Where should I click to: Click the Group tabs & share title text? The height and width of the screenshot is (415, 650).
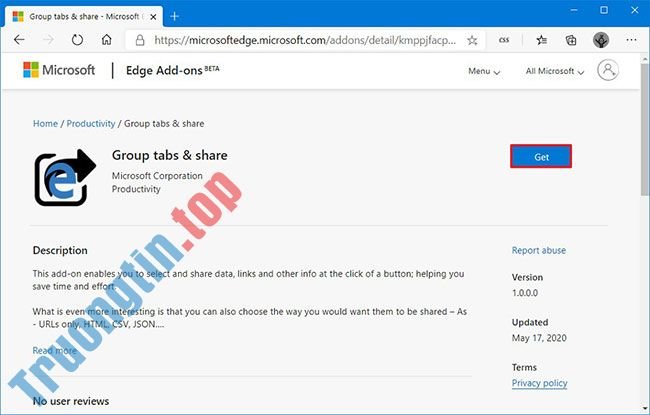170,155
